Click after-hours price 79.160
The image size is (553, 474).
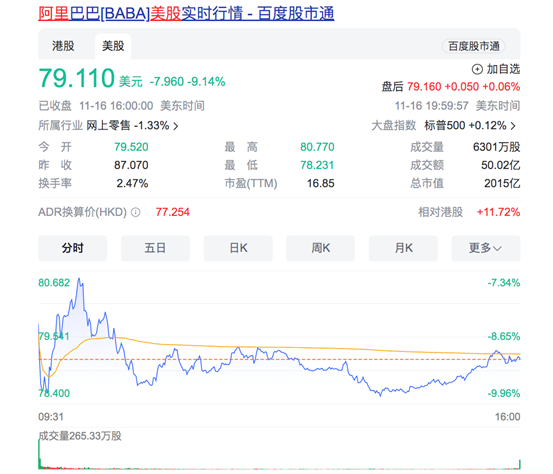click(x=424, y=87)
